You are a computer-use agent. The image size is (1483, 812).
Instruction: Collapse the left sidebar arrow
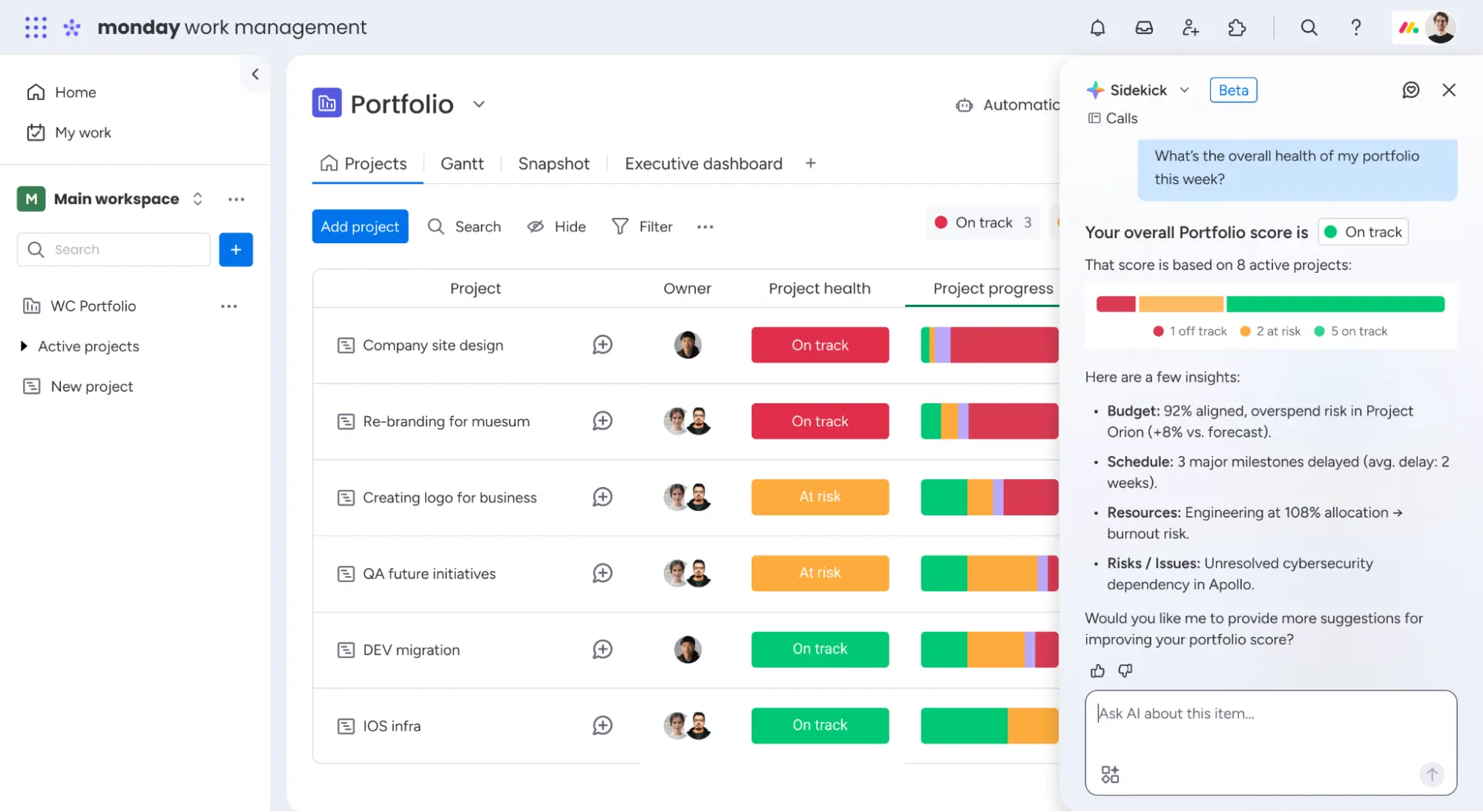pyautogui.click(x=255, y=74)
